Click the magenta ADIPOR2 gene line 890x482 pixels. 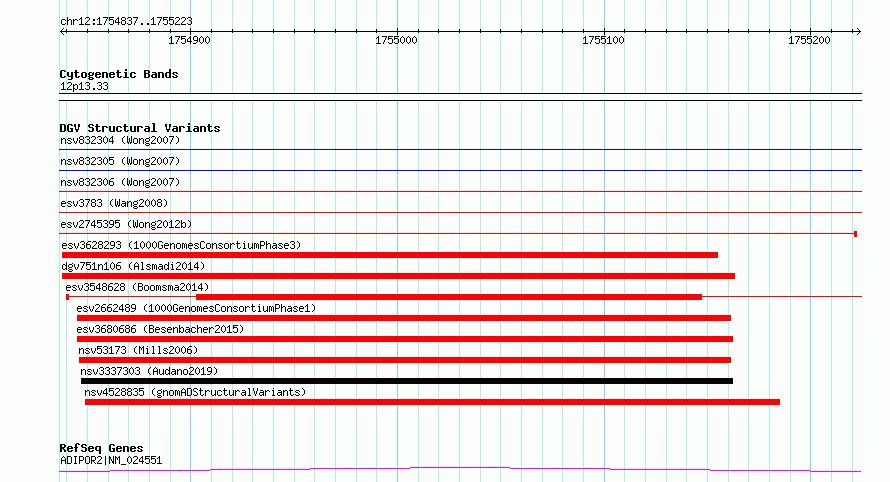point(460,470)
